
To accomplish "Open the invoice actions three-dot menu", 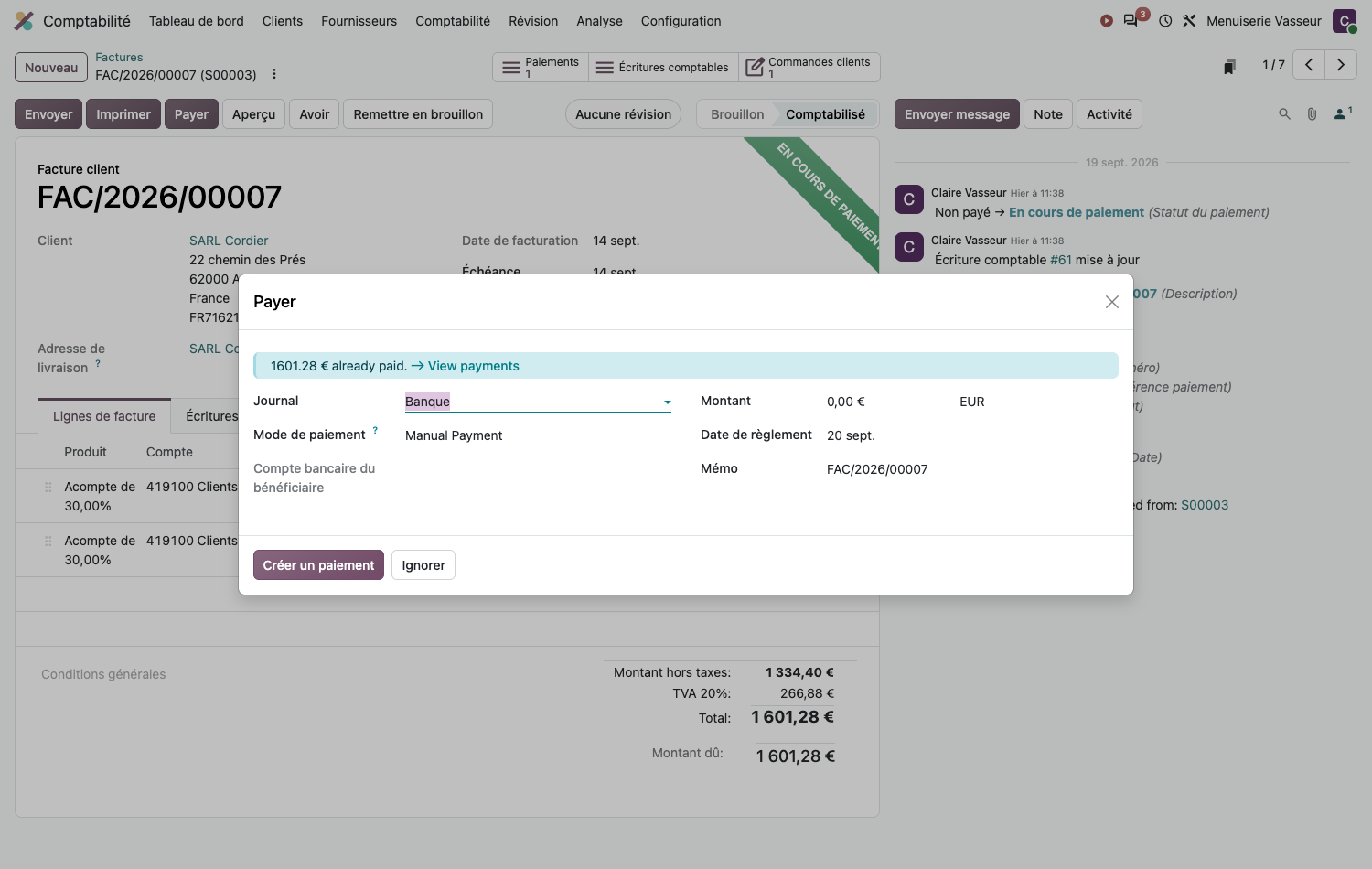I will coord(274,74).
